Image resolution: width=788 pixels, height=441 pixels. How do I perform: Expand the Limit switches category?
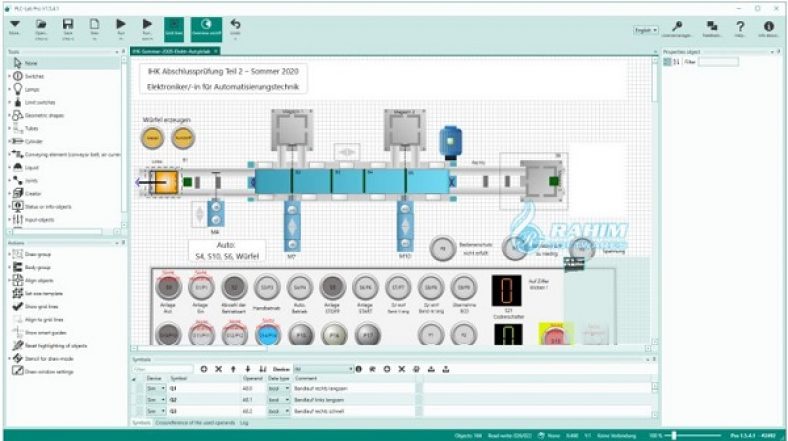click(9, 102)
